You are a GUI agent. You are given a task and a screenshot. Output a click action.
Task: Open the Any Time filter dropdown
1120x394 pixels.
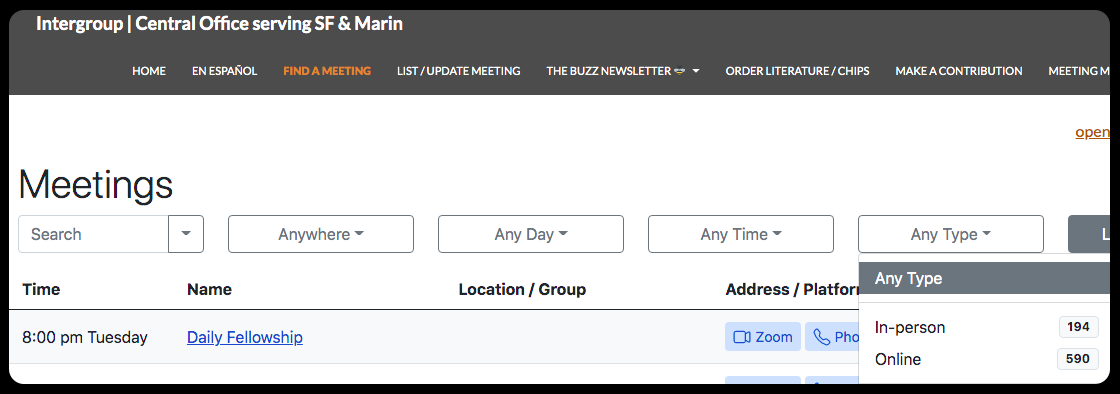(741, 234)
